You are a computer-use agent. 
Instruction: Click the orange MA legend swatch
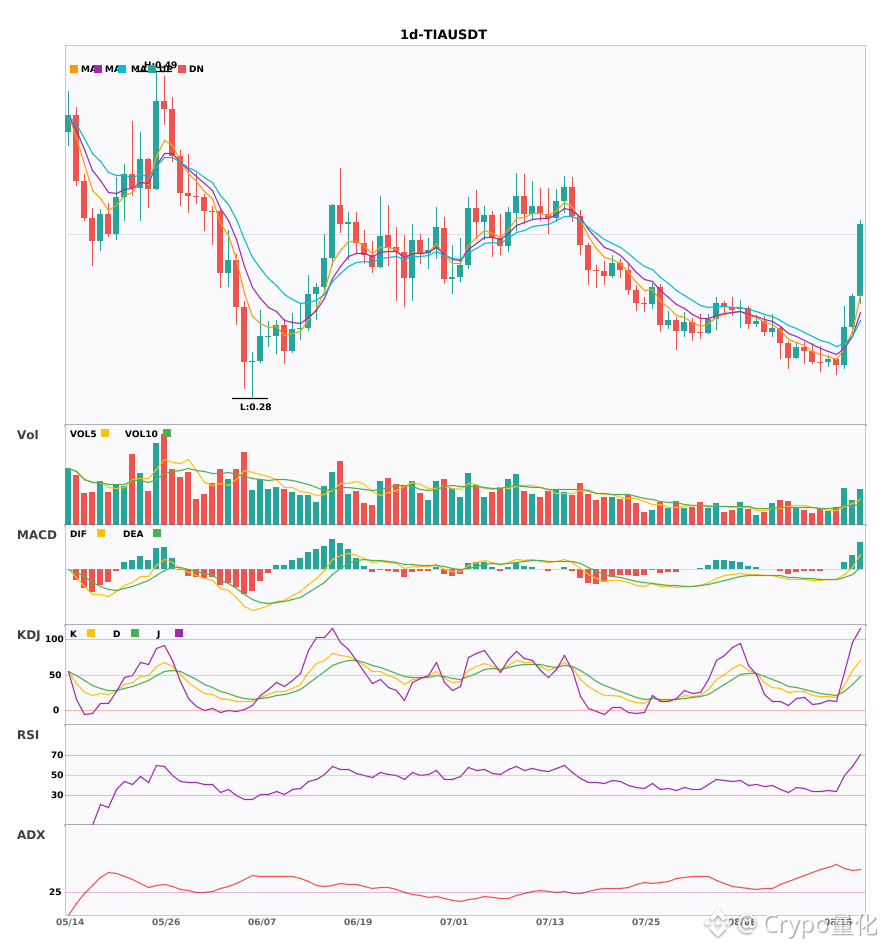(x=74, y=69)
